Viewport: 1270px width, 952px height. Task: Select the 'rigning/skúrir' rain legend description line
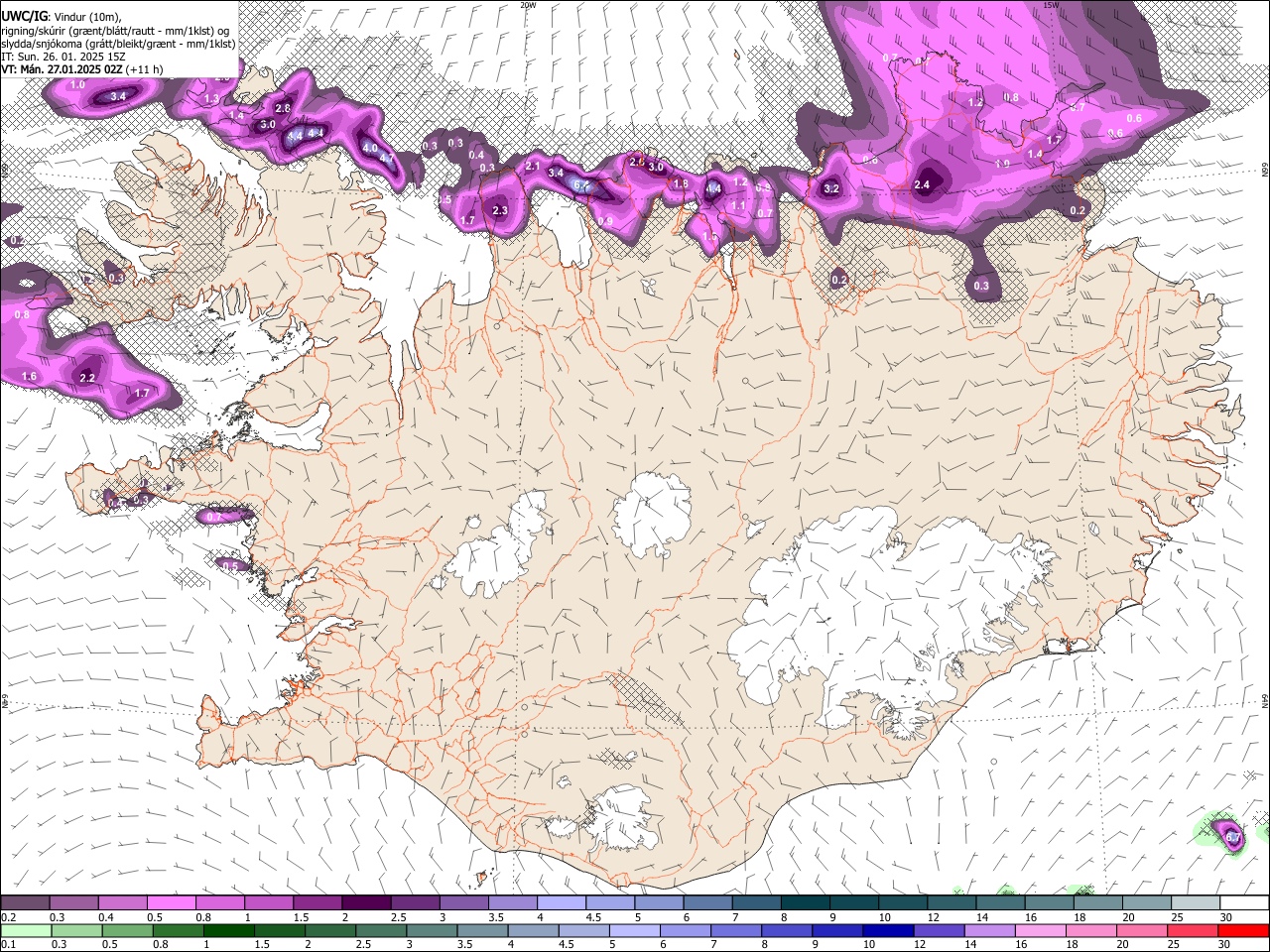click(x=115, y=30)
